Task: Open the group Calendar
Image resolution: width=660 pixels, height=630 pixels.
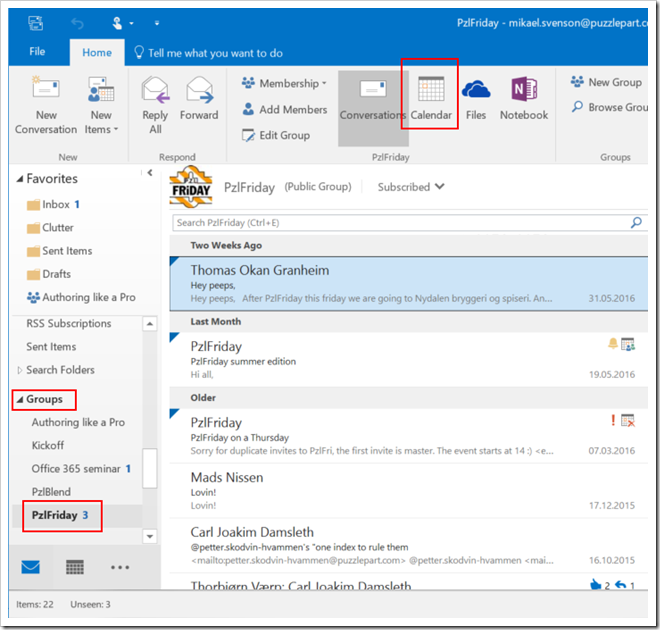Action: click(431, 99)
